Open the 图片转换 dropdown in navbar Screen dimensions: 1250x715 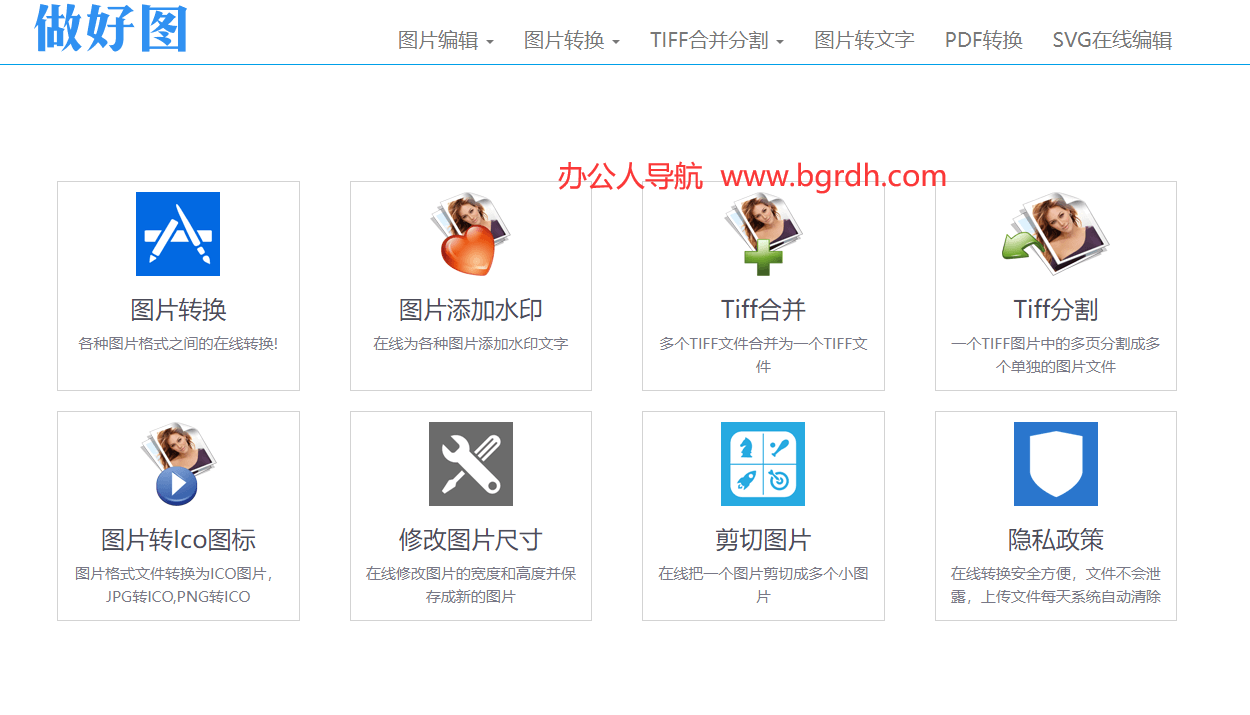571,40
